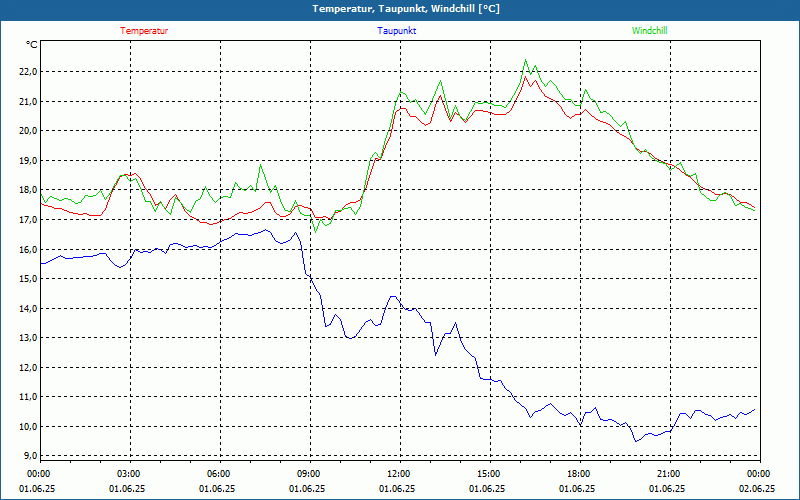
Task: Click the '10,0' y-axis label
Action: 28,427
